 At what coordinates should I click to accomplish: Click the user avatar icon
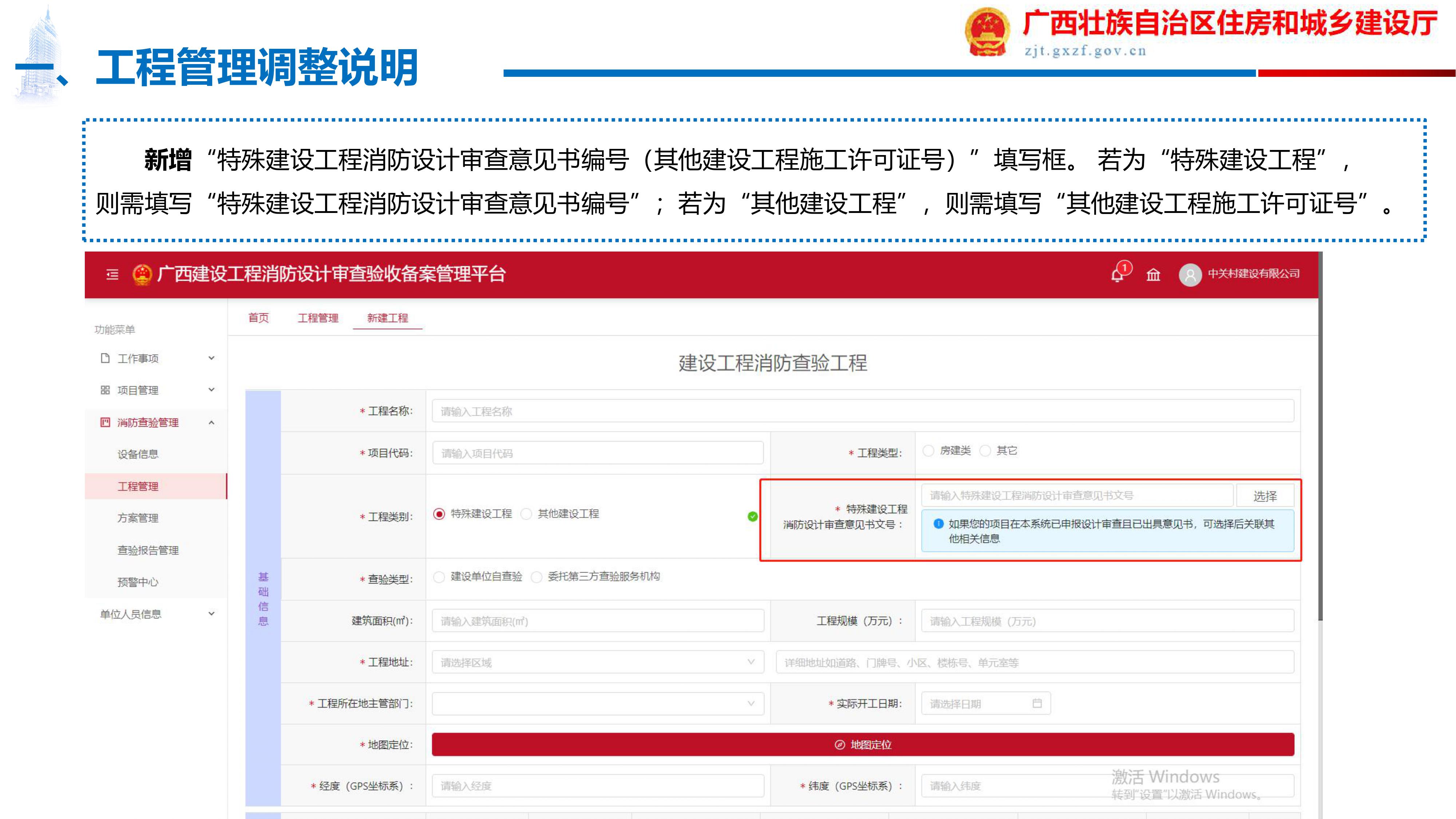pyautogui.click(x=1190, y=275)
